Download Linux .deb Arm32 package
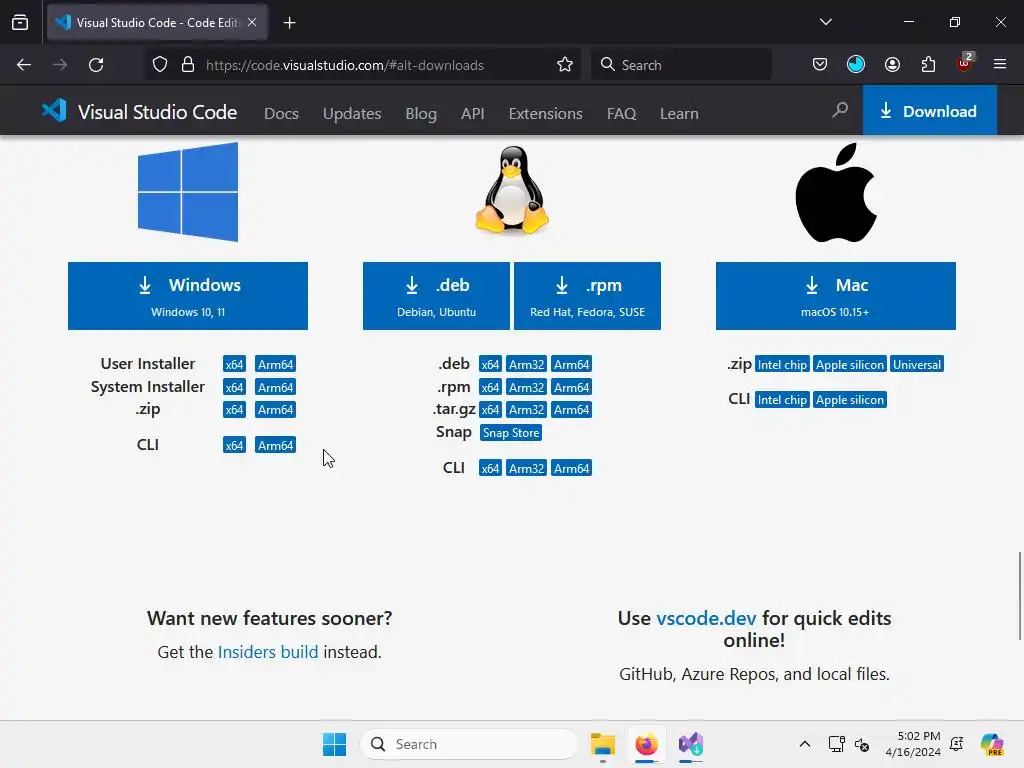 coord(526,364)
